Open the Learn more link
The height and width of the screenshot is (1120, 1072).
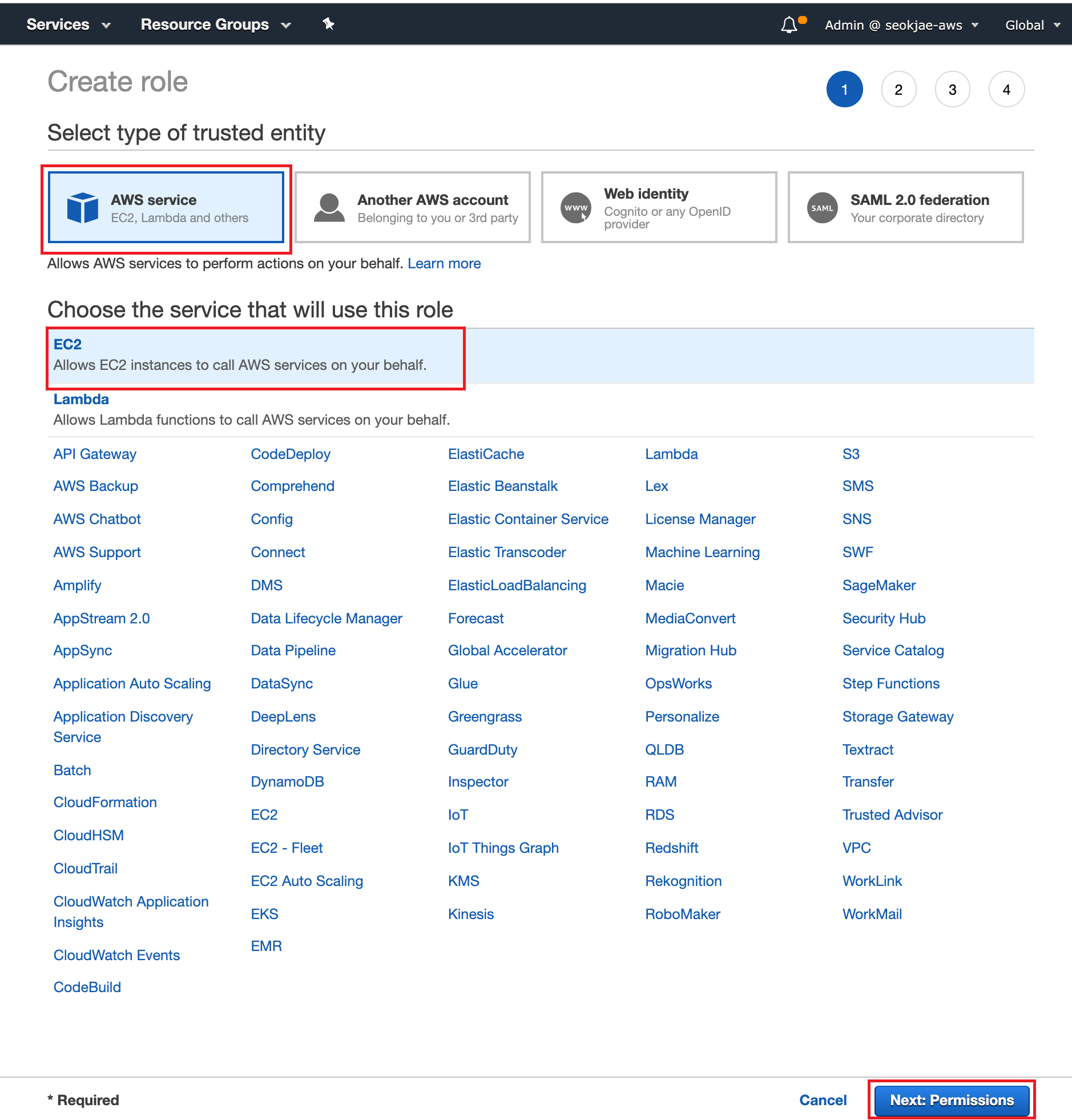(444, 263)
